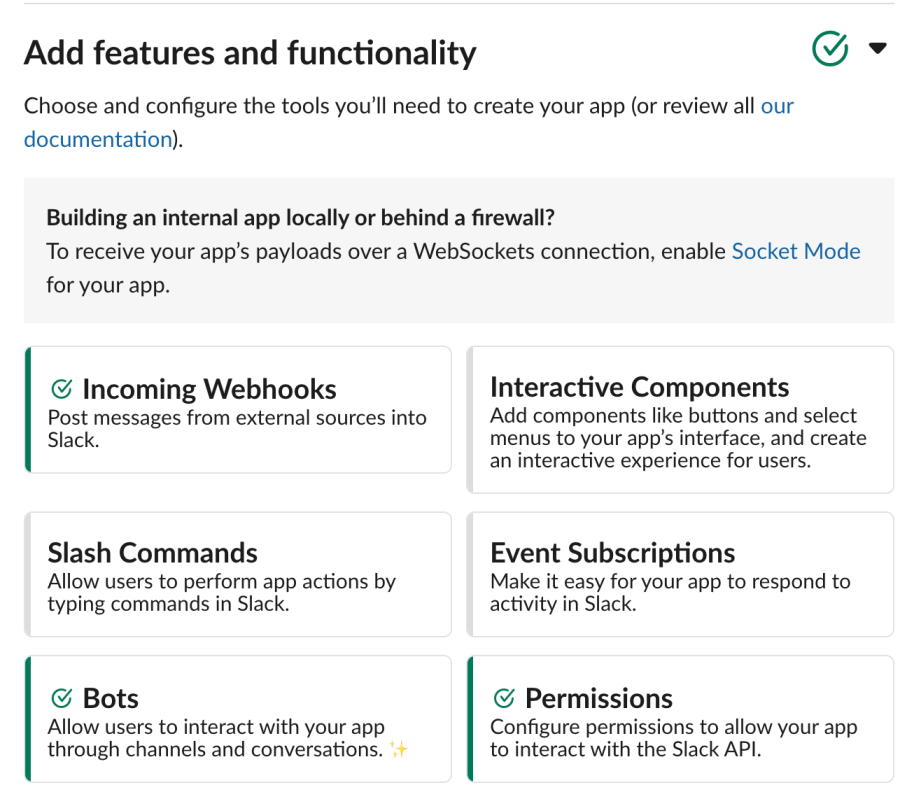Viewport: 921px width, 806px height.
Task: Click 'Post messages from external sources' description
Action: 237,428
